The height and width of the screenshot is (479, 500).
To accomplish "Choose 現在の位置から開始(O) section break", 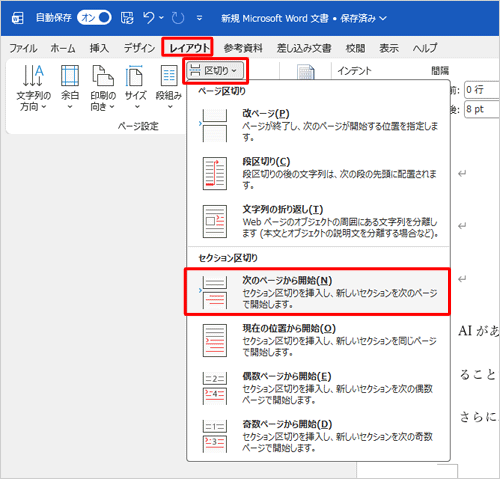I will tap(318, 340).
